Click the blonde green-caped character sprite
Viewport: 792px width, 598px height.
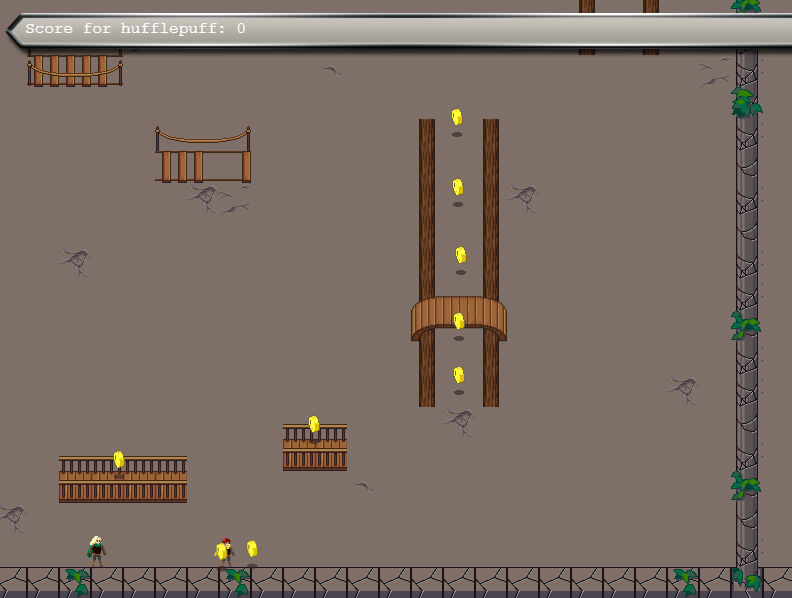96,552
